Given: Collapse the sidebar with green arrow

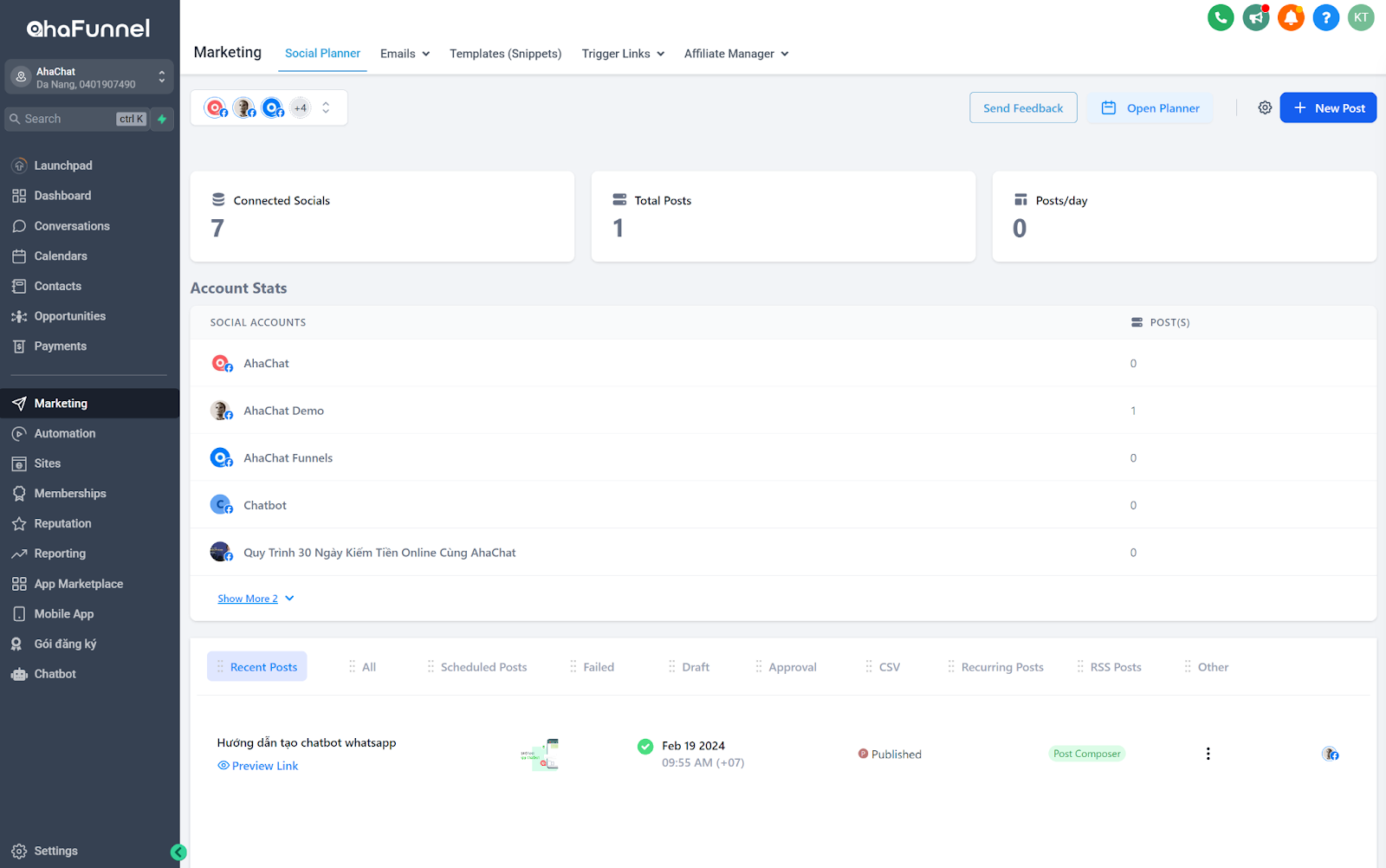Looking at the screenshot, I should click(x=178, y=852).
